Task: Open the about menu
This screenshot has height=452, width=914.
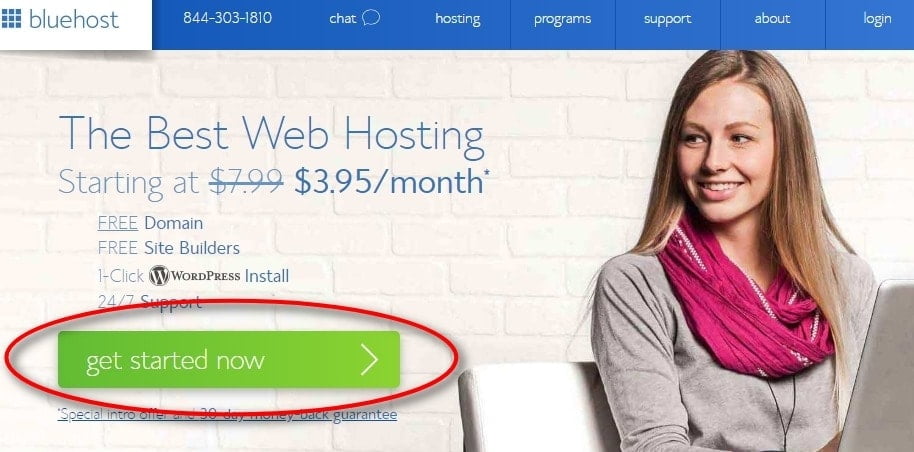Action: coord(772,19)
